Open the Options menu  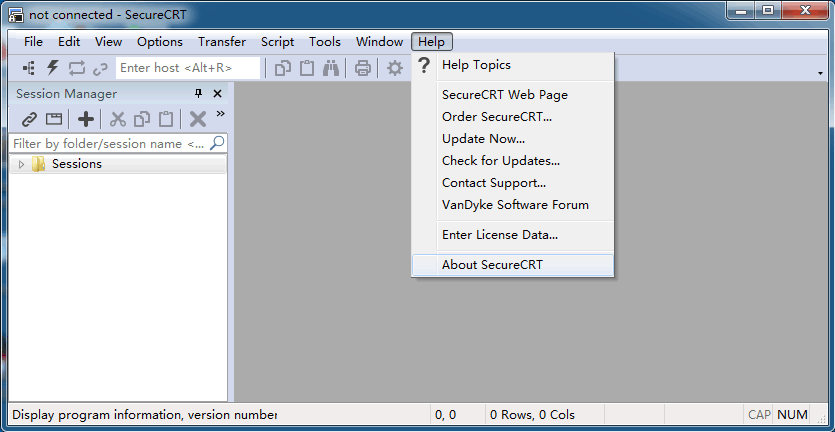coord(160,42)
